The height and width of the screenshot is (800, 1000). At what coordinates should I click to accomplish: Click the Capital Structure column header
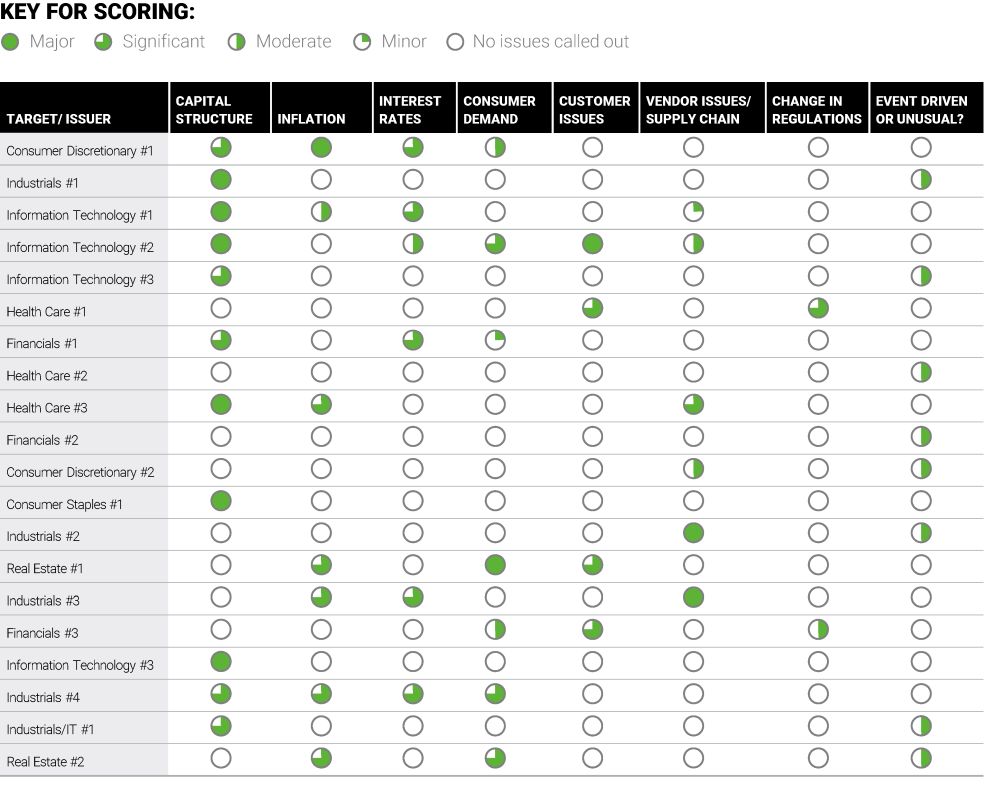point(214,109)
